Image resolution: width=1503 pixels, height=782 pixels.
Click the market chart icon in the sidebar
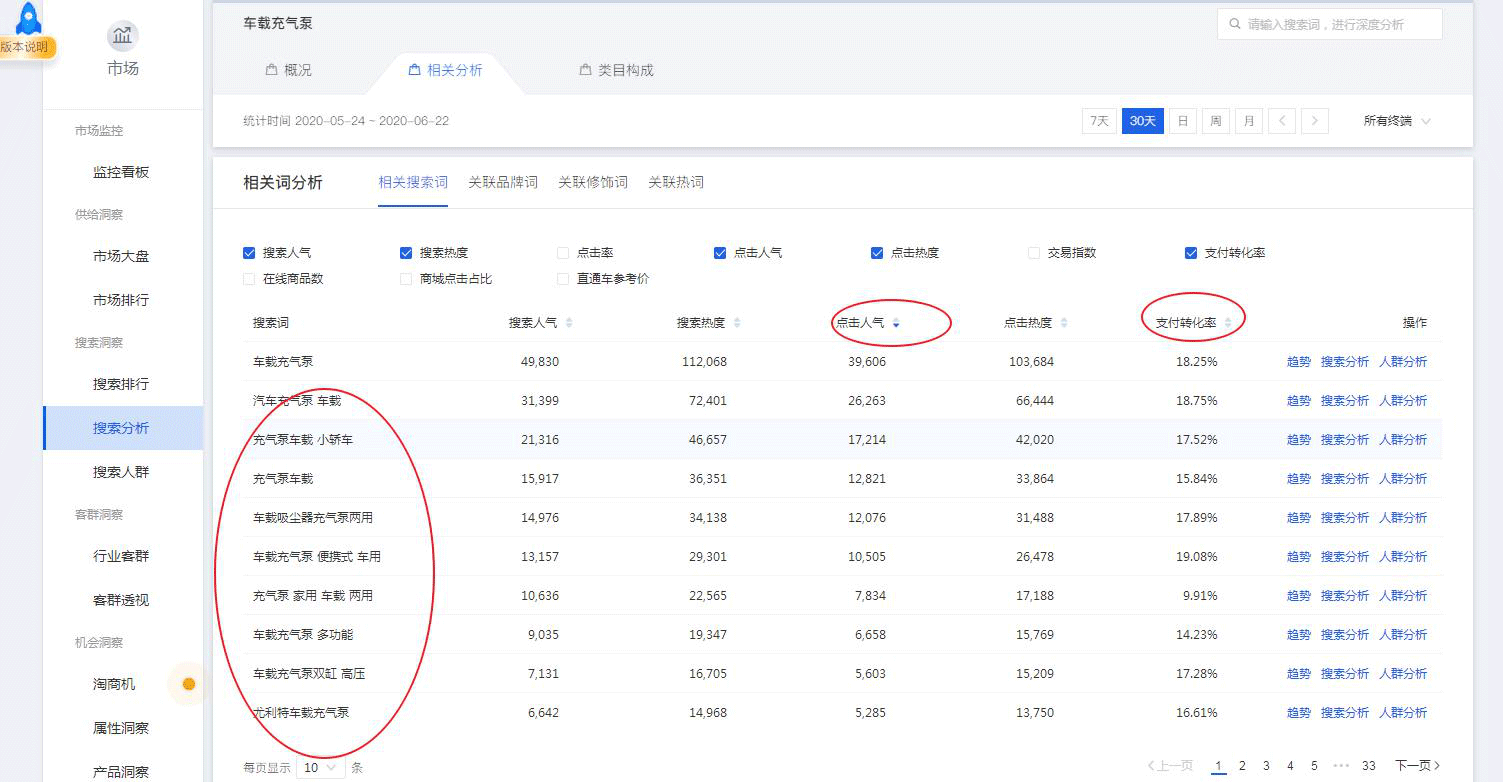click(123, 37)
